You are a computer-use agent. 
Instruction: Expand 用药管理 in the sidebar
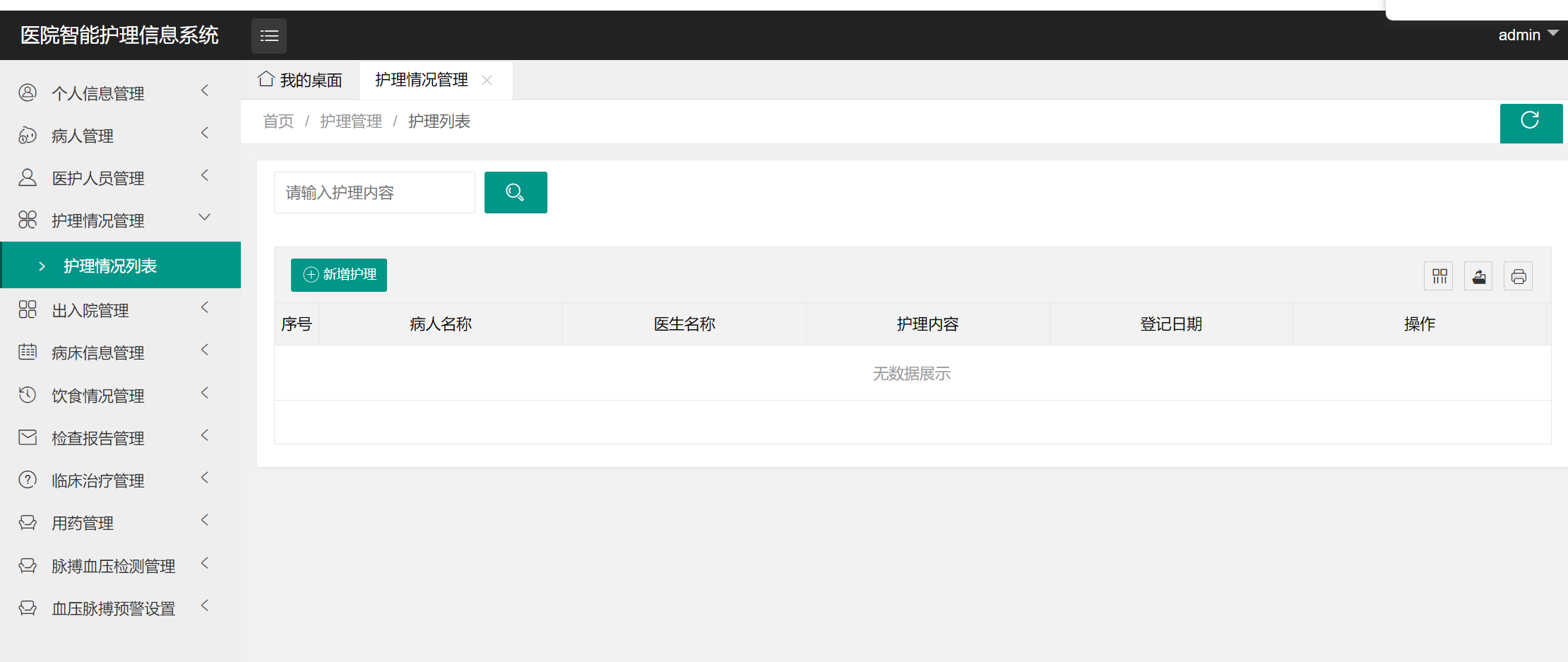(82, 523)
